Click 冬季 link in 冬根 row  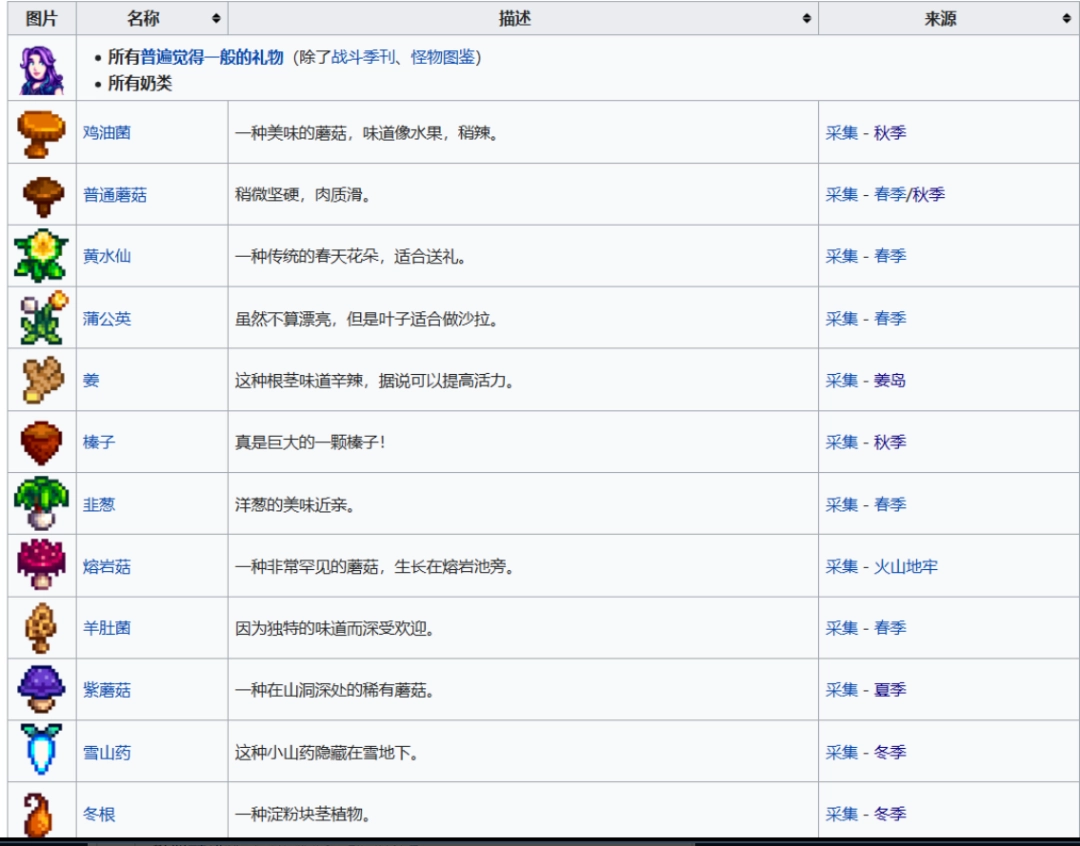pos(890,814)
